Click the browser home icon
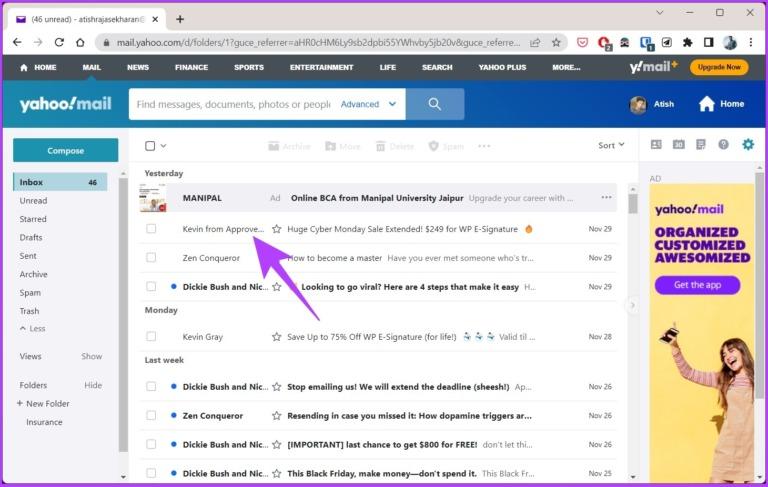This screenshot has width=768, height=487. pyautogui.click(x=80, y=43)
